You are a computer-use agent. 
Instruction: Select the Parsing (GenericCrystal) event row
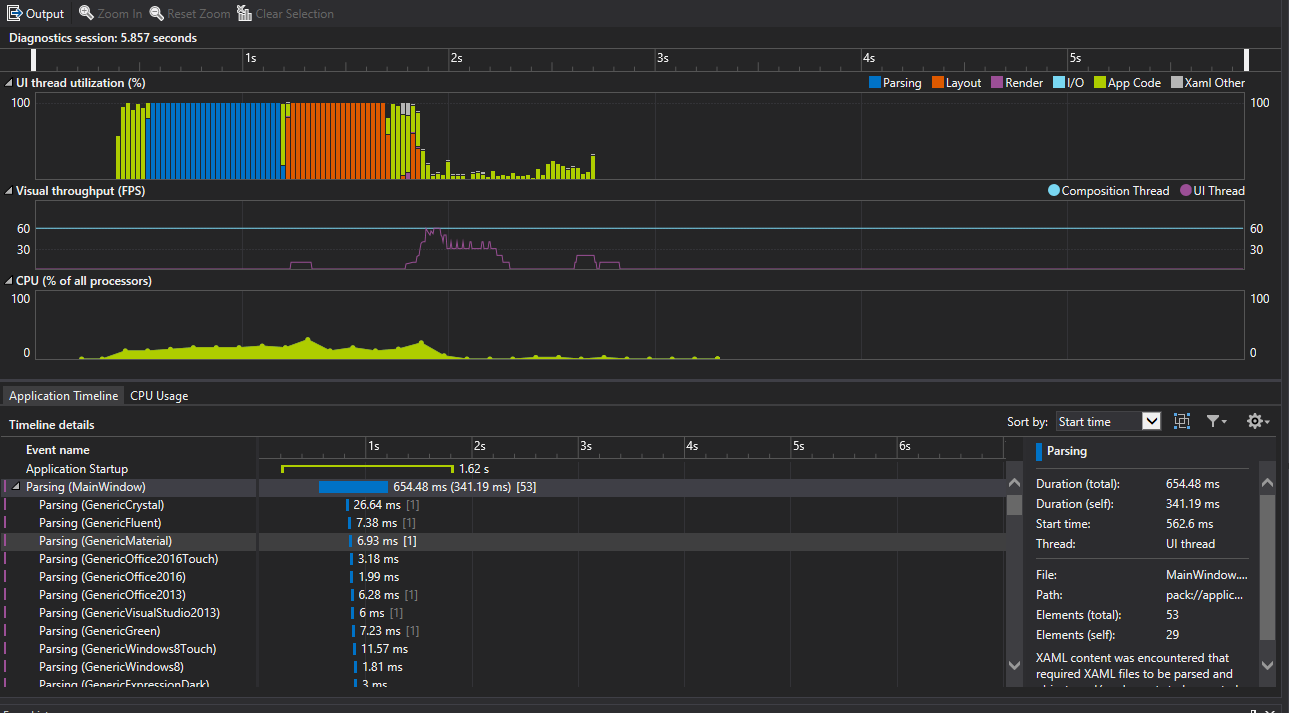pos(101,505)
